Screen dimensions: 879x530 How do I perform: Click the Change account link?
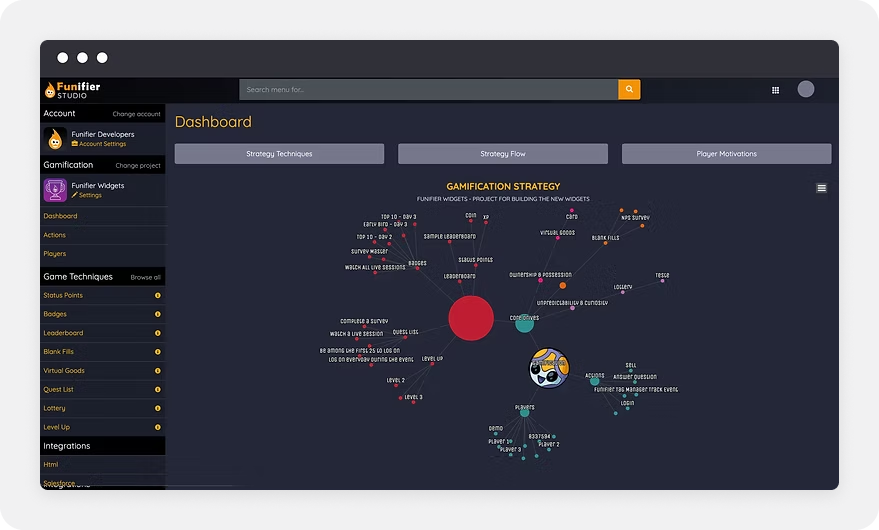[136, 114]
